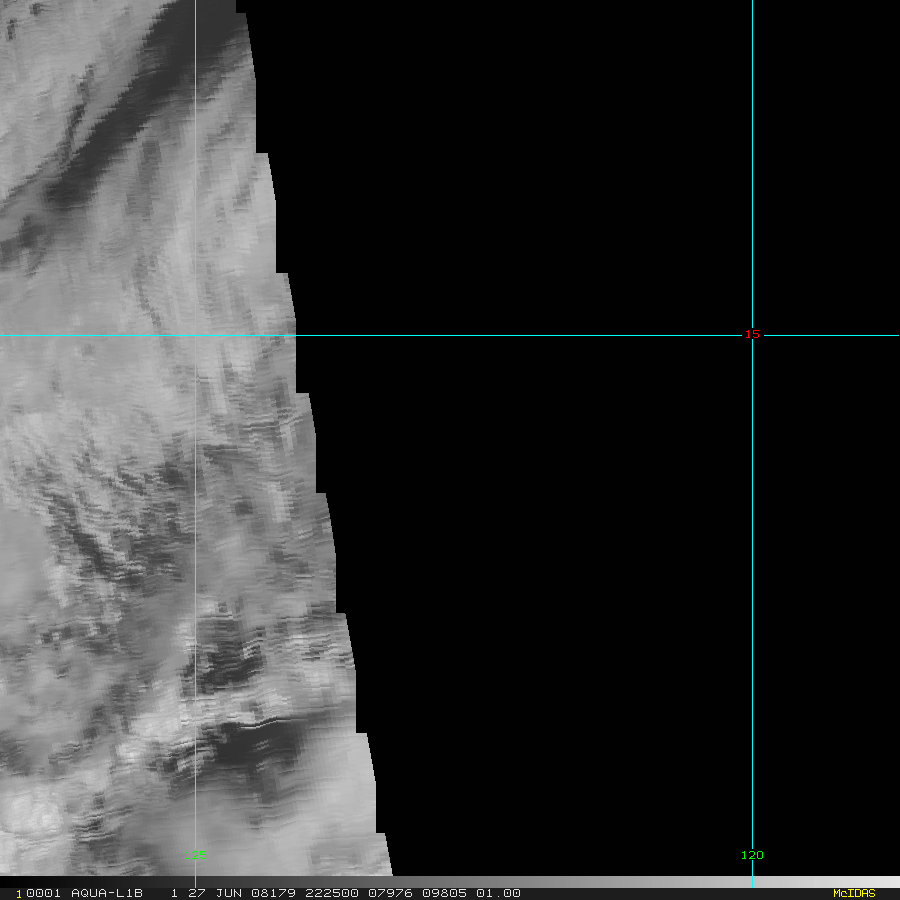The width and height of the screenshot is (900, 900).
Task: Click the green longitude label 120
Action: pyautogui.click(x=752, y=855)
